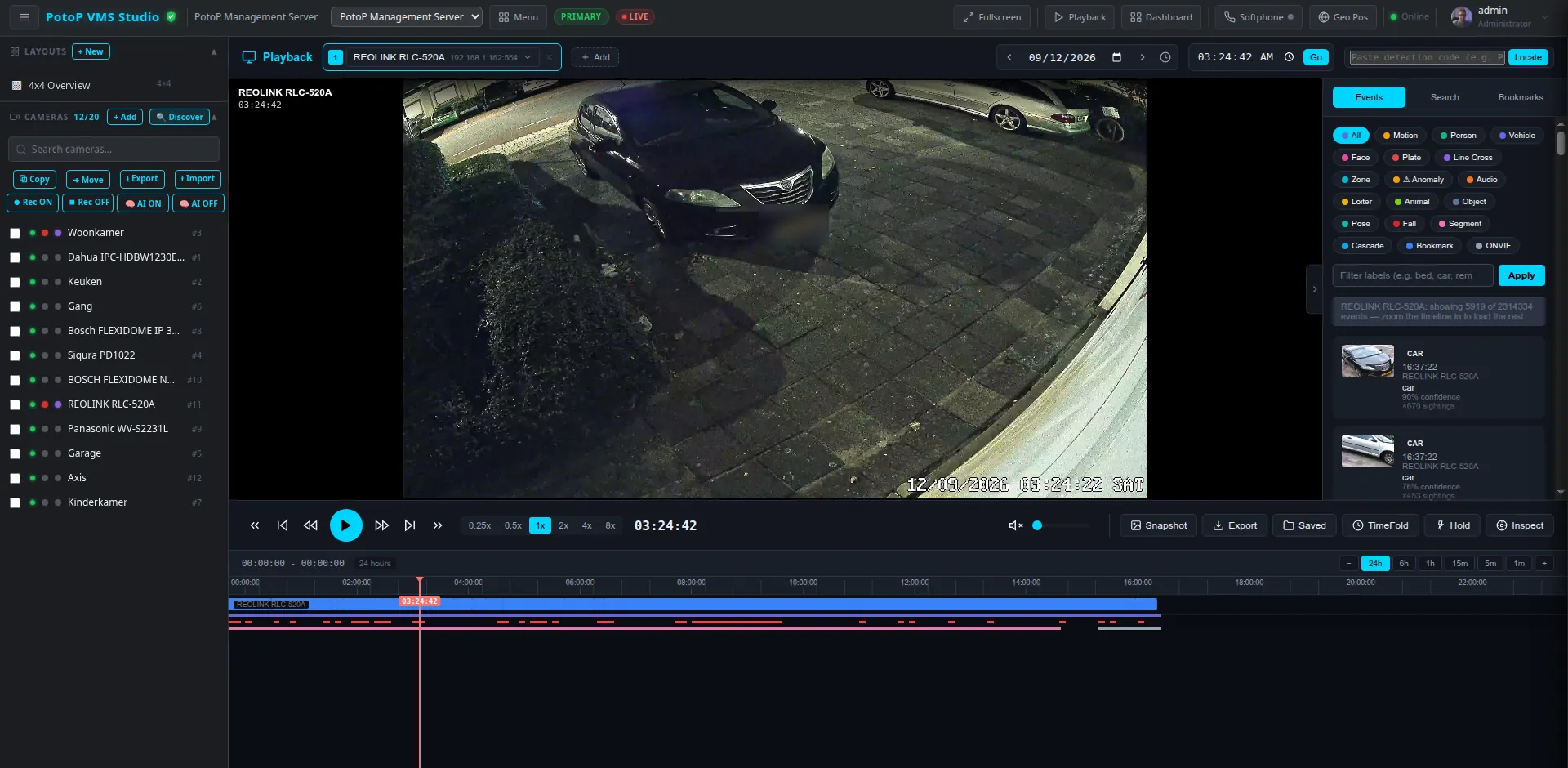Open the hamburger menu icon
This screenshot has width=1568, height=768.
point(24,16)
